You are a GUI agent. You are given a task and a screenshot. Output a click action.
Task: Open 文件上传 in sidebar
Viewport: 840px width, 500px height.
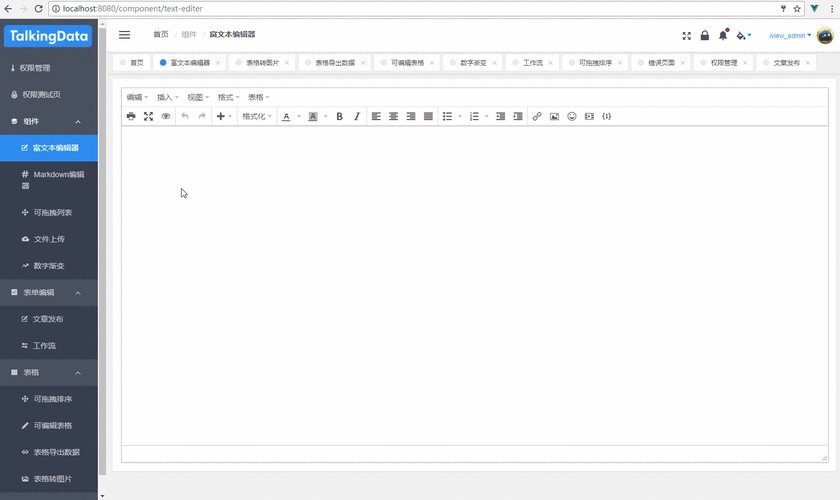[49, 239]
